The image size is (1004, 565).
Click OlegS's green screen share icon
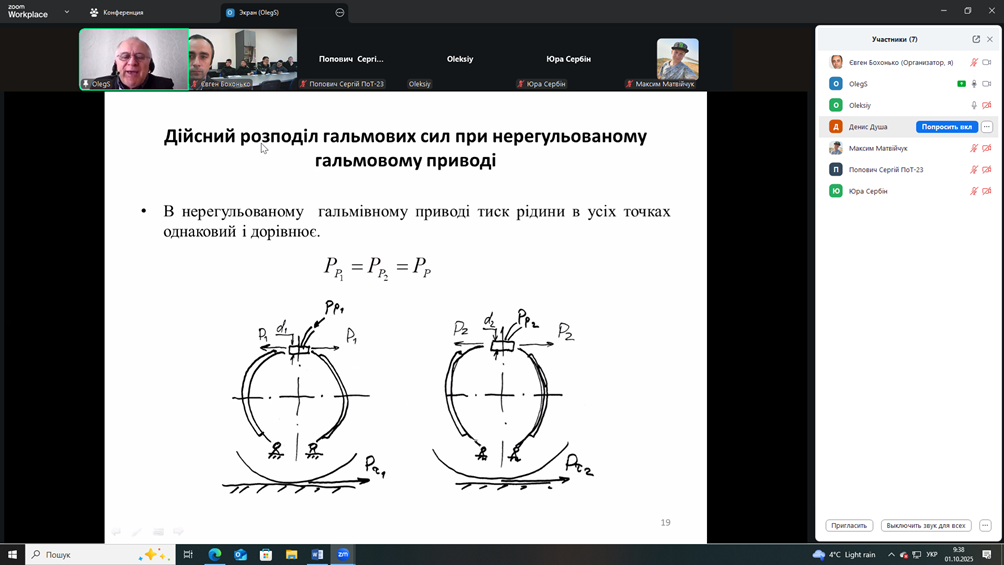961,84
